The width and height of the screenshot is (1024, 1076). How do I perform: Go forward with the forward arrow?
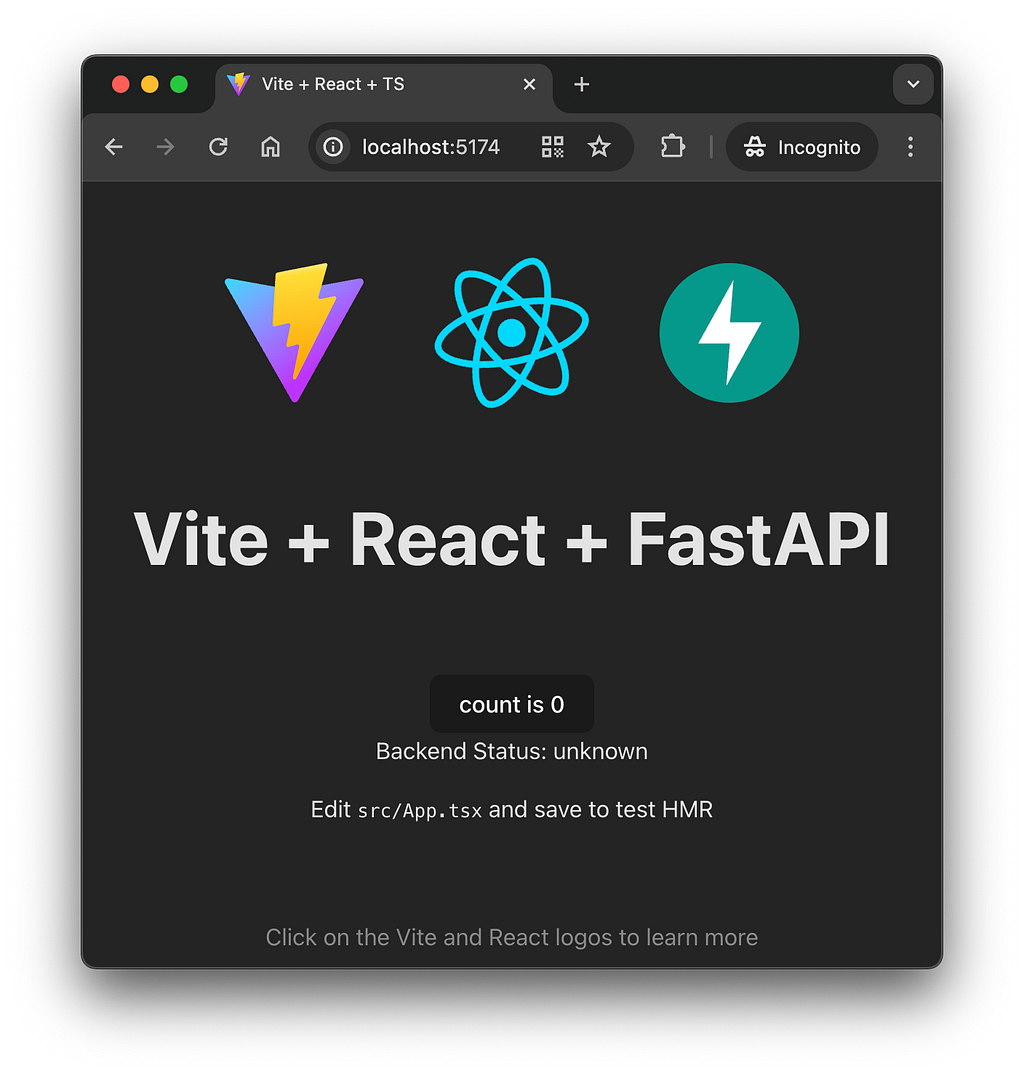click(165, 147)
